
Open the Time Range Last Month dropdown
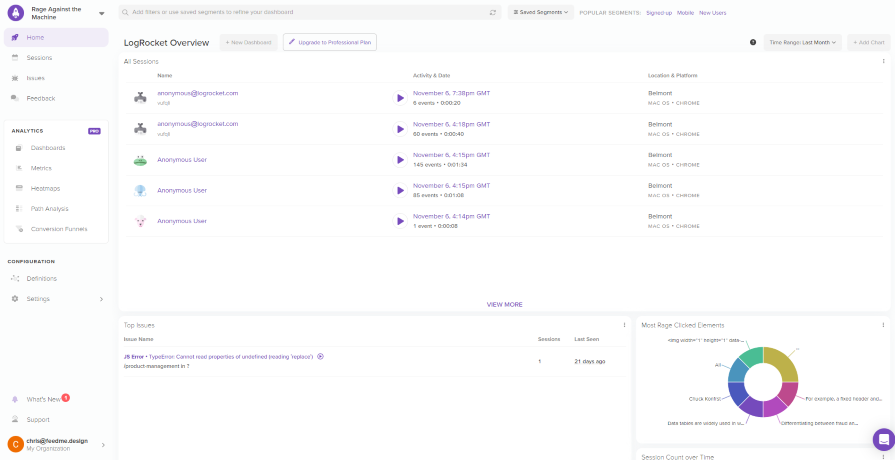click(x=802, y=43)
